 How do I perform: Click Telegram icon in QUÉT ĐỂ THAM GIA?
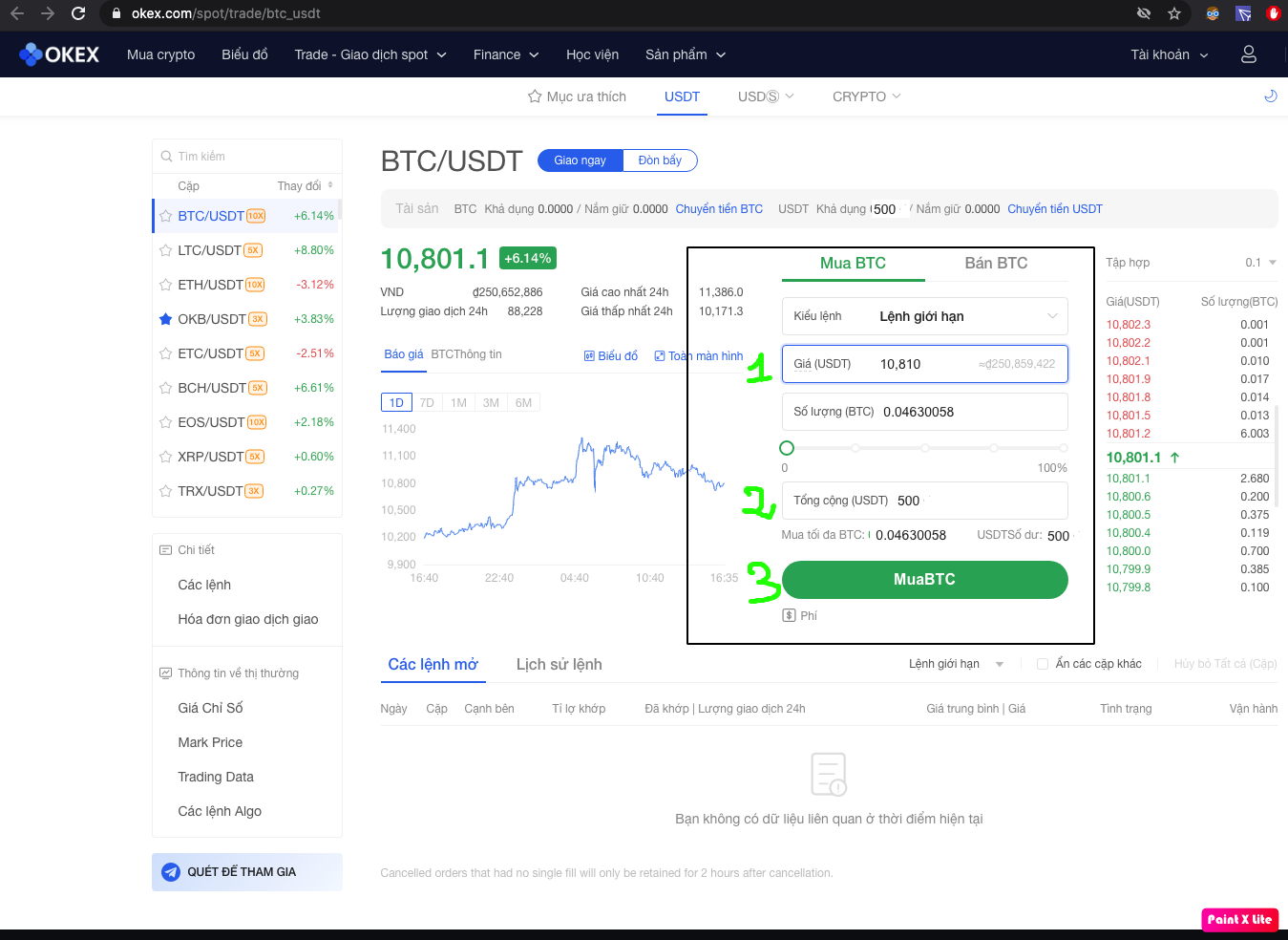pyautogui.click(x=171, y=872)
